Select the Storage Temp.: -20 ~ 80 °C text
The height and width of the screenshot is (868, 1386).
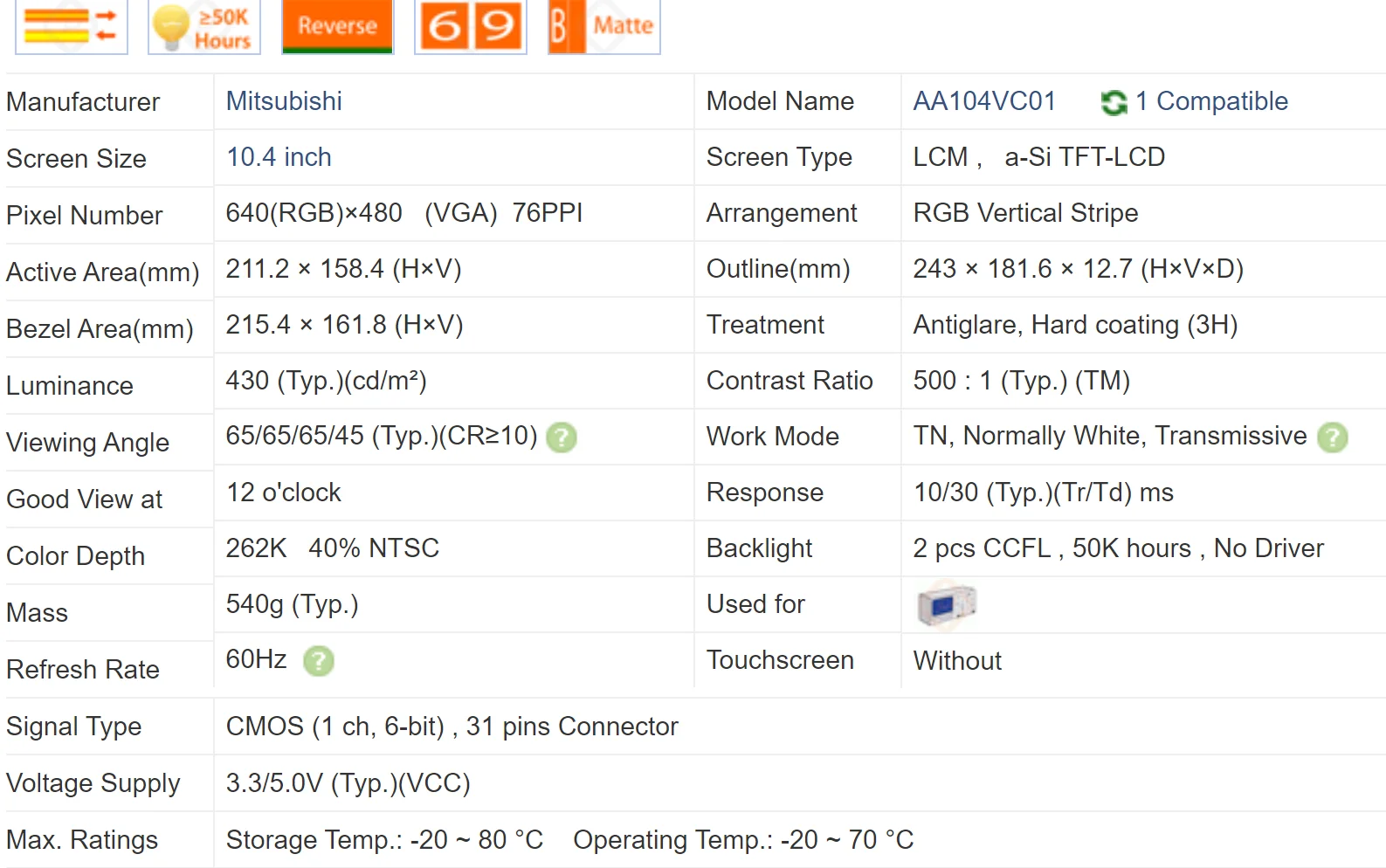384,840
